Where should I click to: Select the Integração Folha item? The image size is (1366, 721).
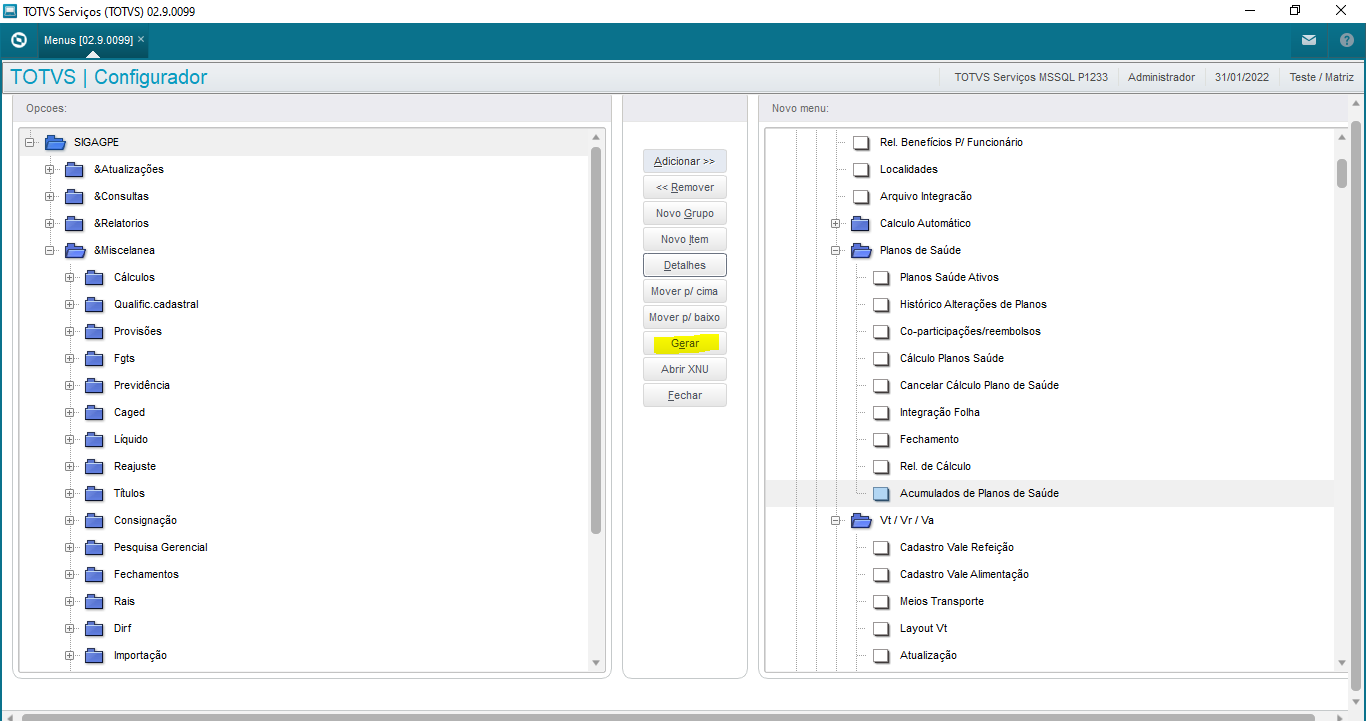pos(940,412)
